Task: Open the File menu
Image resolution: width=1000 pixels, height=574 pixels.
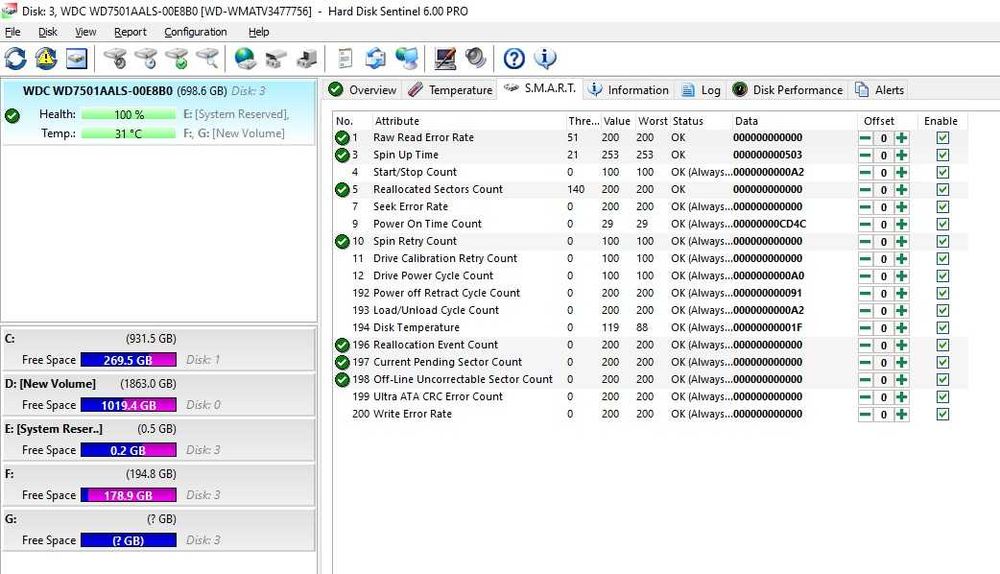Action: 12,32
